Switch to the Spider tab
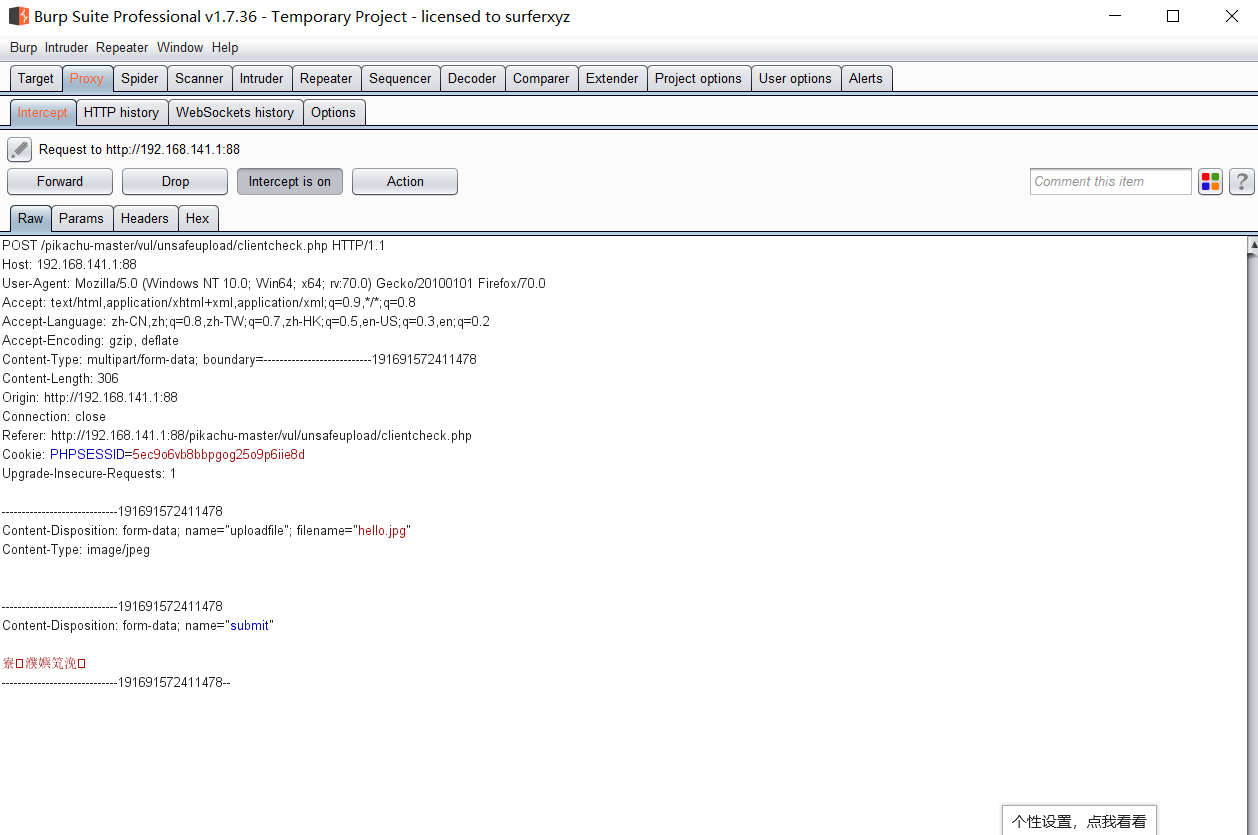This screenshot has width=1258, height=835. (x=140, y=78)
